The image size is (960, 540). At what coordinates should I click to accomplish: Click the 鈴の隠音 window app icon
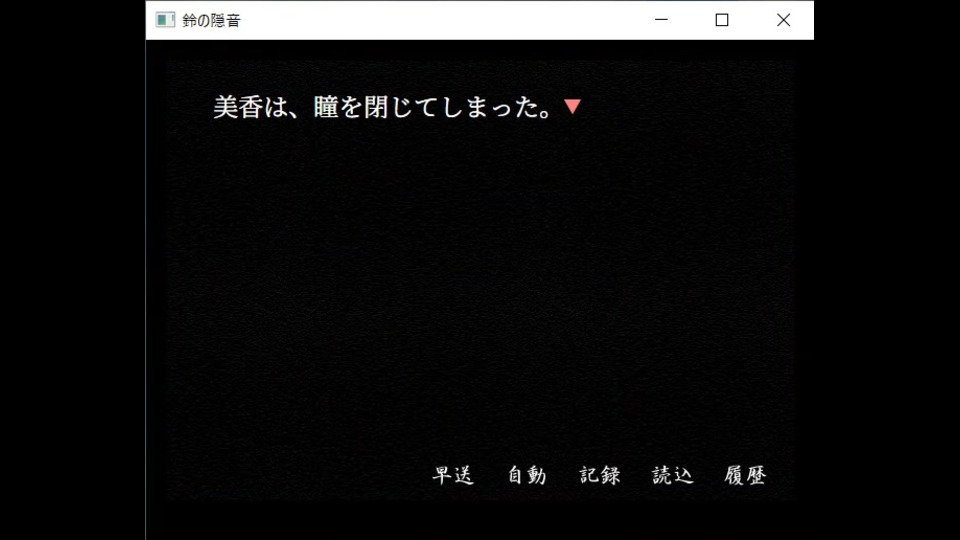[165, 20]
